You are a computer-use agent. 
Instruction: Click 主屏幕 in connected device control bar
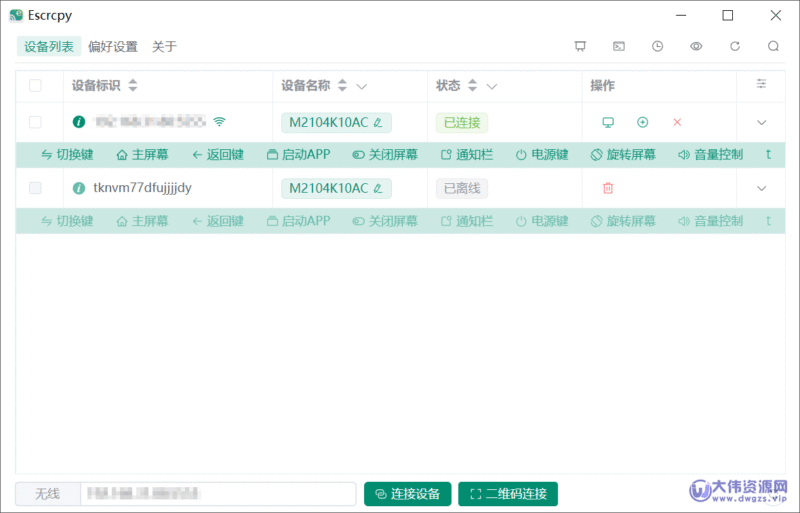point(142,155)
